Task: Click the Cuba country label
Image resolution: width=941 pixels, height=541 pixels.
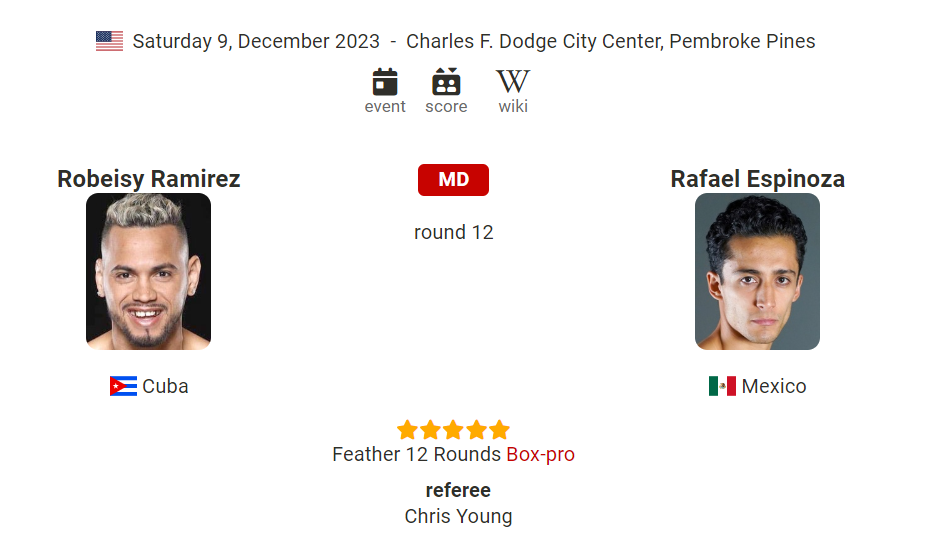Action: (165, 386)
